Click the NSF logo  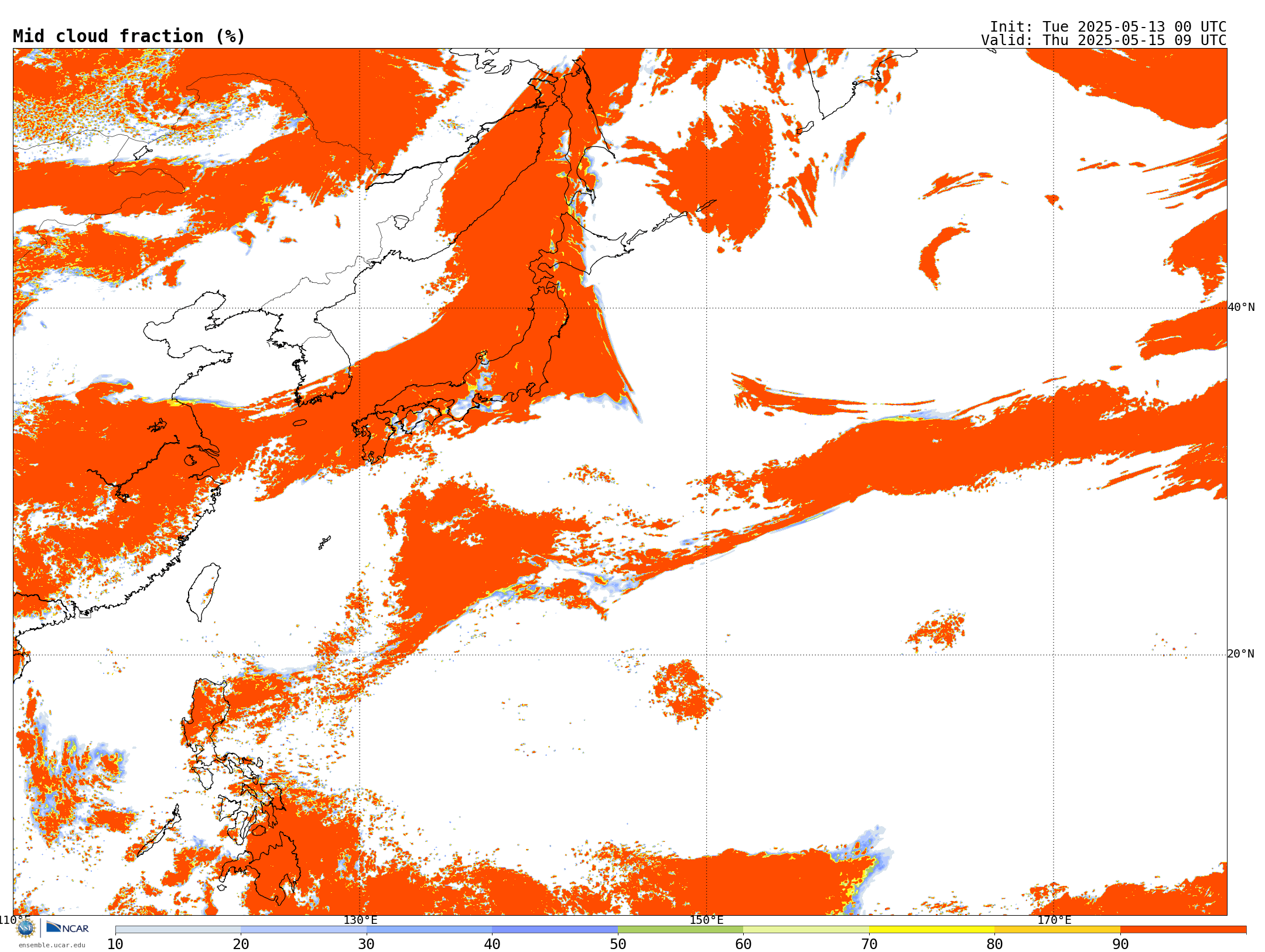pyautogui.click(x=26, y=928)
